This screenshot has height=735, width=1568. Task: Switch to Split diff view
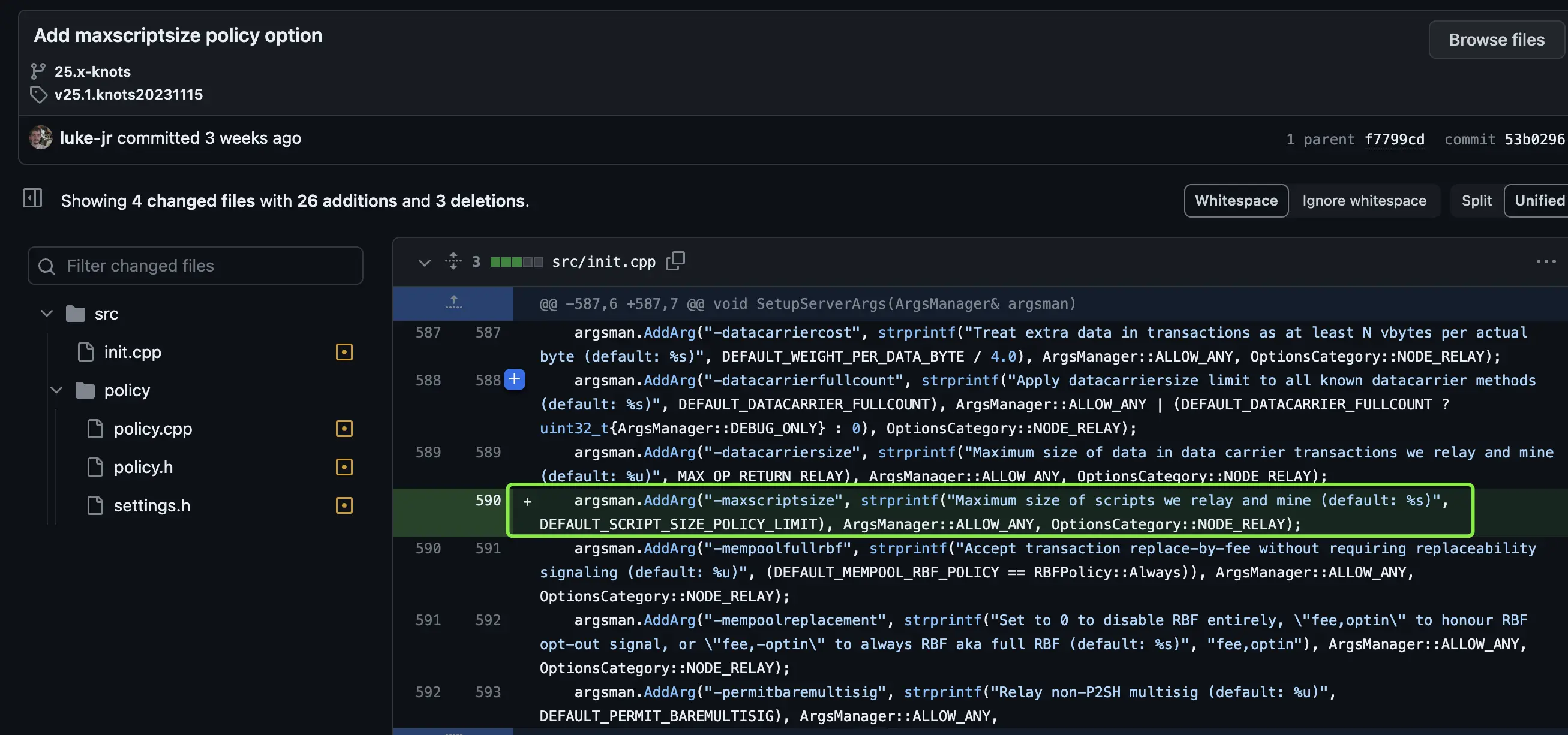[1476, 201]
